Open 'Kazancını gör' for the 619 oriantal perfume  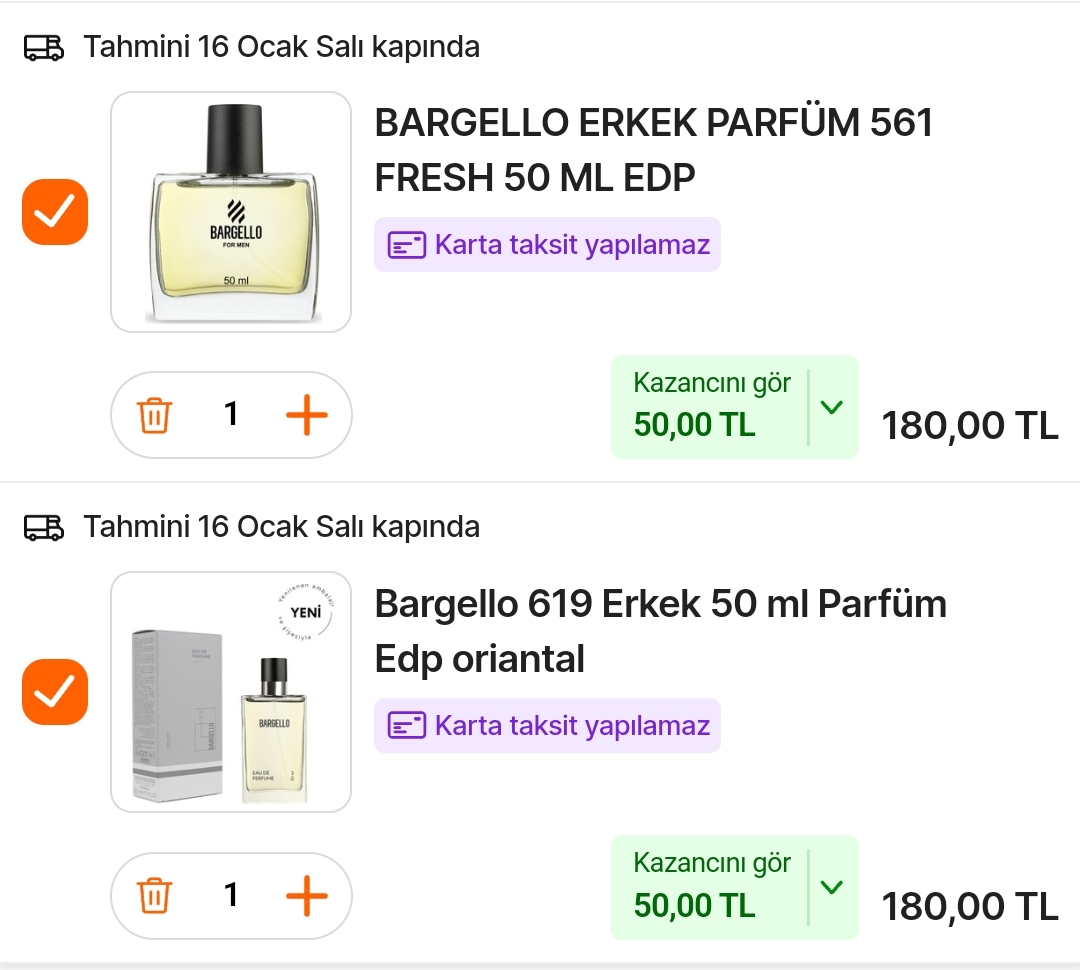[x=711, y=886]
